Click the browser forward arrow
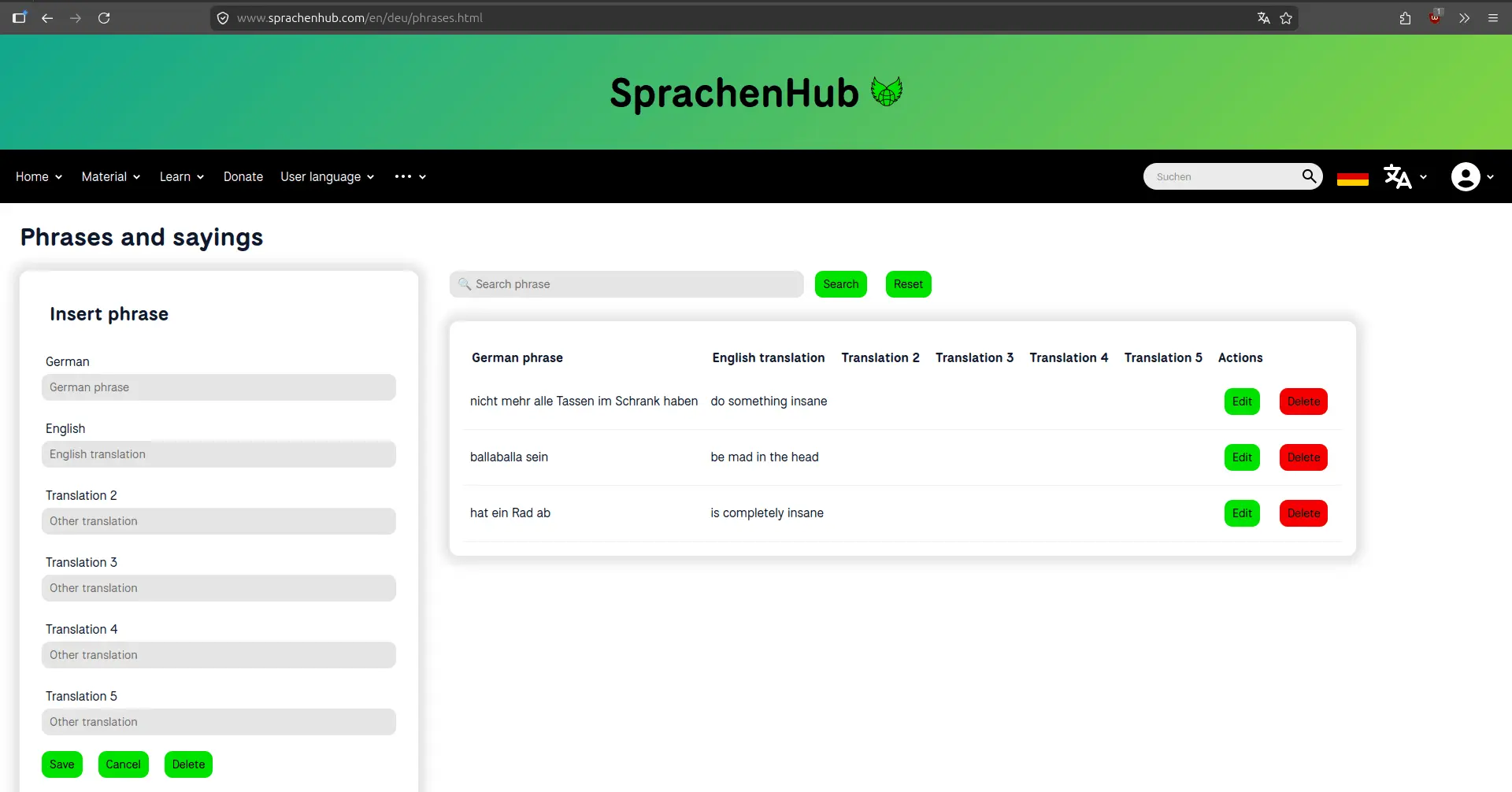Image resolution: width=1512 pixels, height=792 pixels. (x=76, y=18)
